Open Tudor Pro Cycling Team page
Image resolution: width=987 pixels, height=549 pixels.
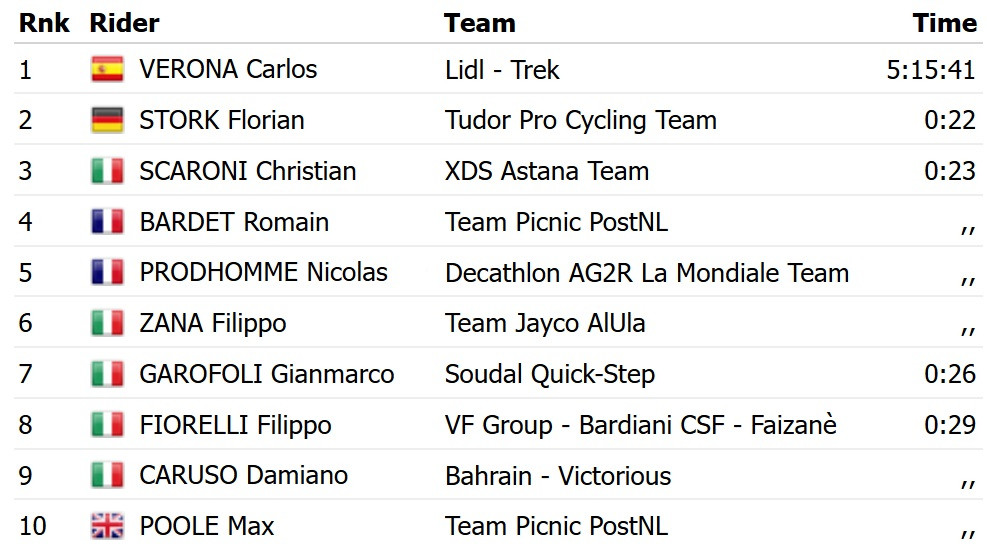tap(580, 120)
